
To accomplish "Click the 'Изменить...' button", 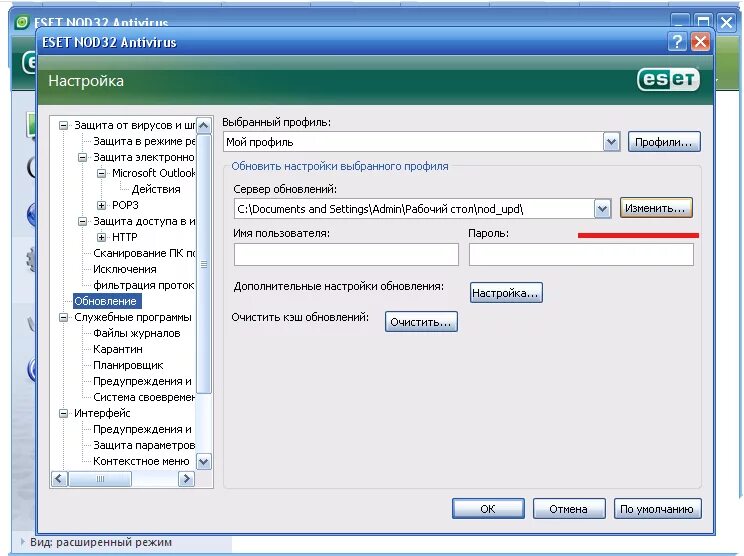I will (x=656, y=208).
